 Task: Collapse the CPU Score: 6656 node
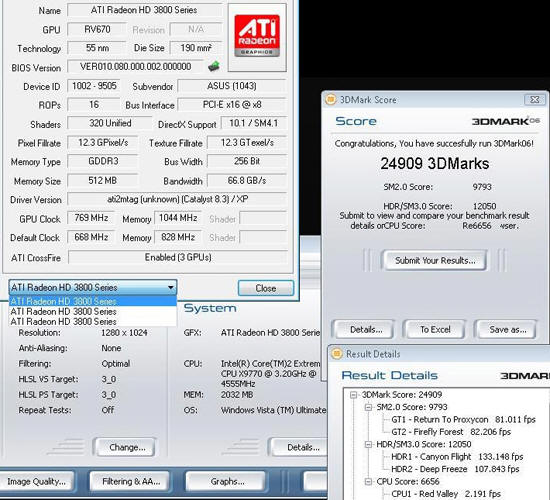pyautogui.click(x=368, y=481)
